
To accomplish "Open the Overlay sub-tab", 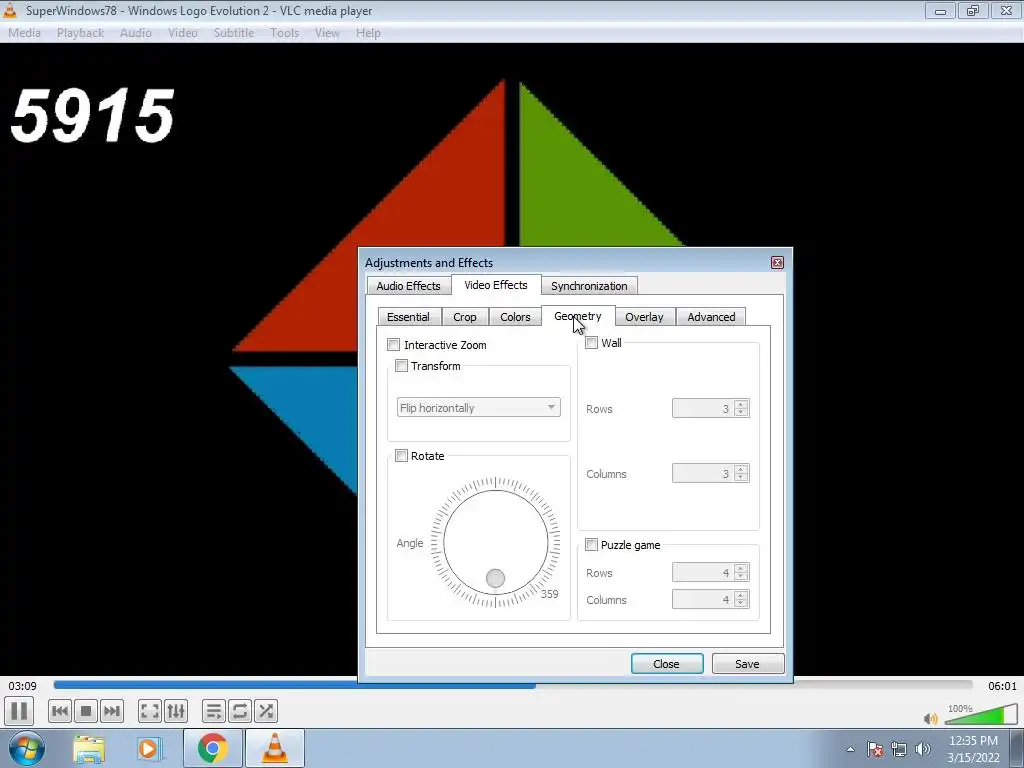I will click(x=645, y=317).
